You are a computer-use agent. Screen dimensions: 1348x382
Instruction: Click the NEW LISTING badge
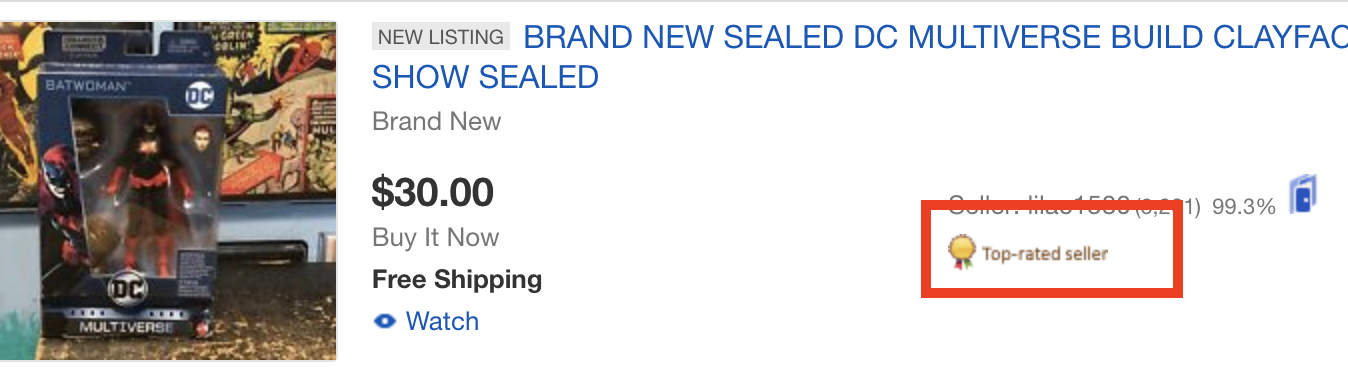[x=441, y=38]
